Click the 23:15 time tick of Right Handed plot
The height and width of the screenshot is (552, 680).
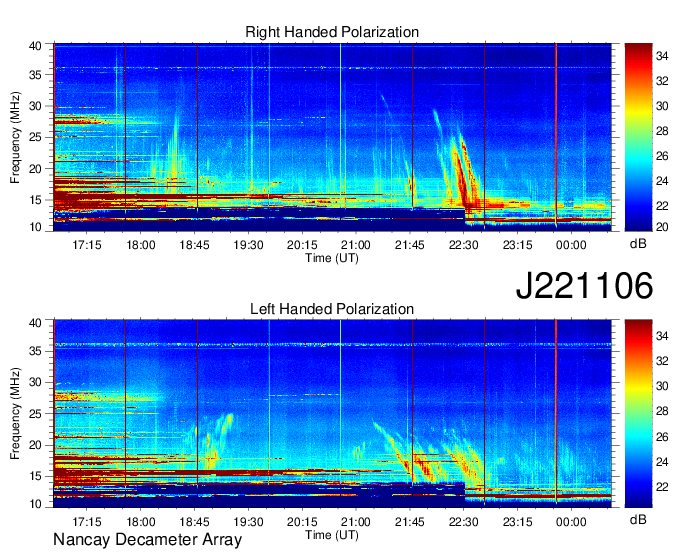click(517, 245)
